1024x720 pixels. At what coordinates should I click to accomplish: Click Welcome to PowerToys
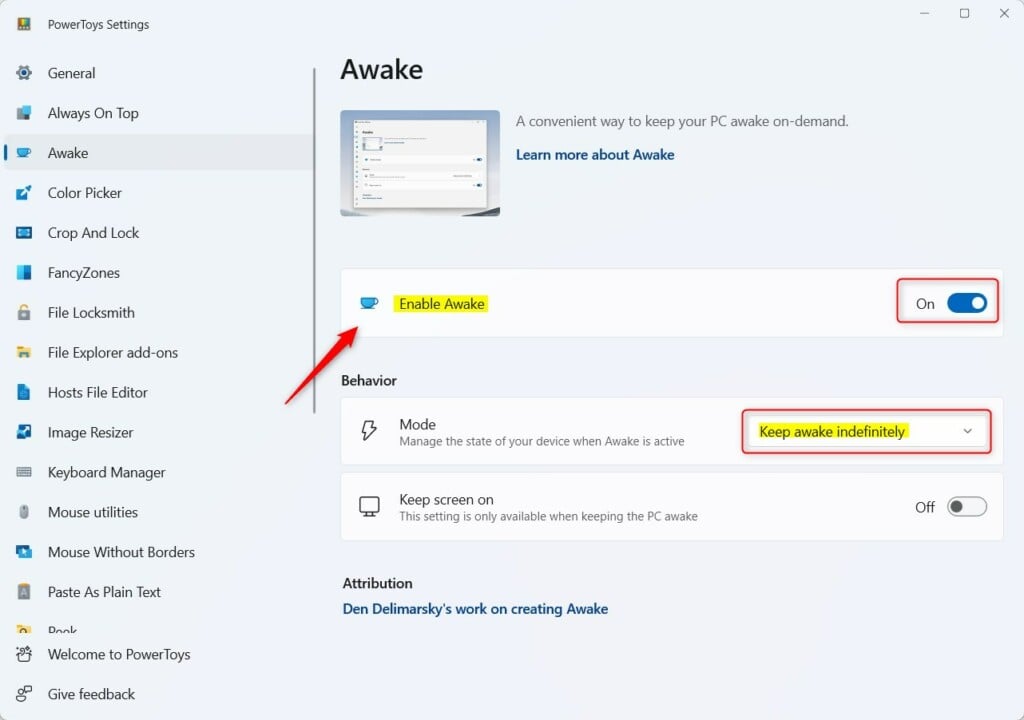[x=159, y=653]
